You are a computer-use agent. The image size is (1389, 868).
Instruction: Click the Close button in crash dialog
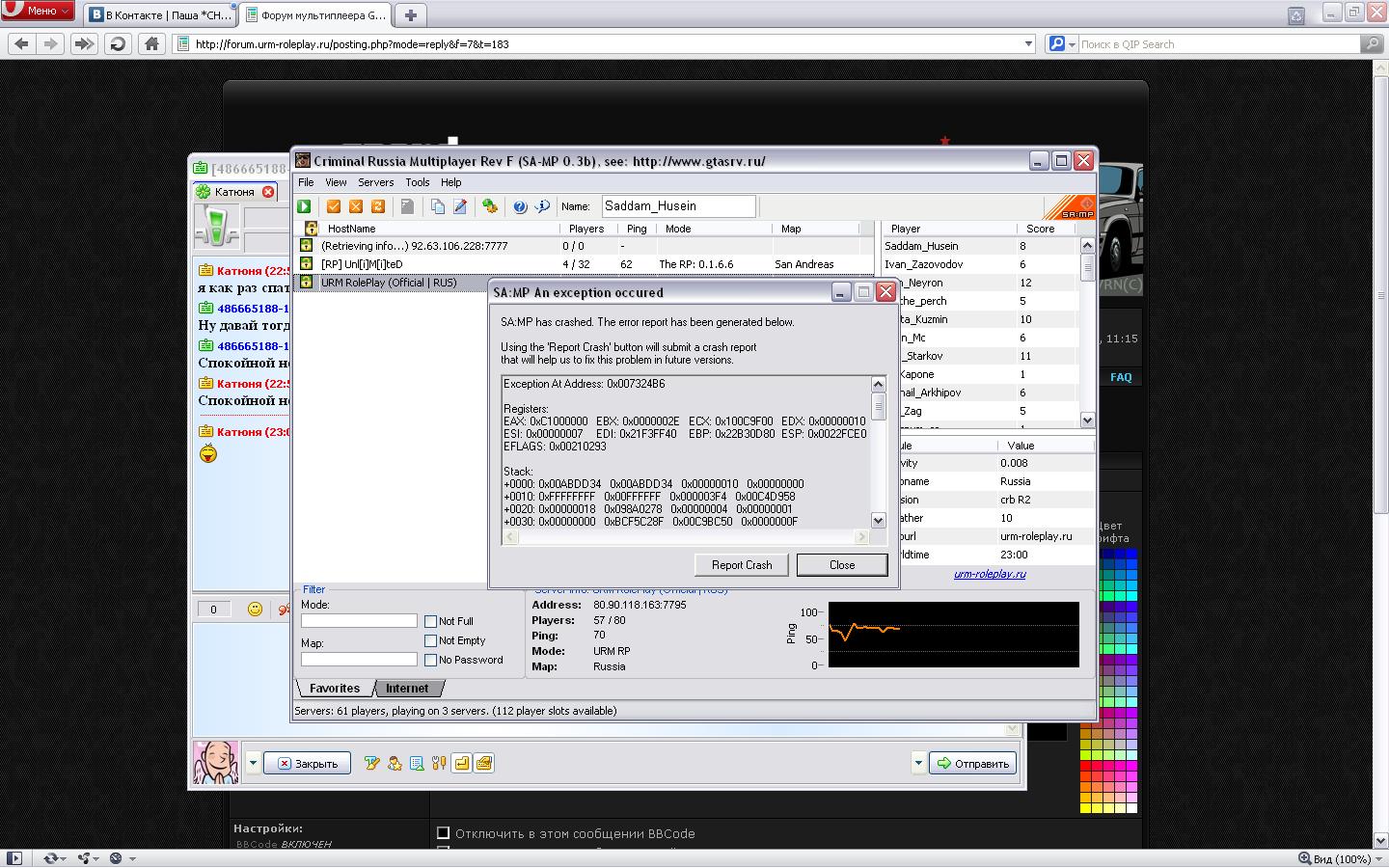coord(842,565)
